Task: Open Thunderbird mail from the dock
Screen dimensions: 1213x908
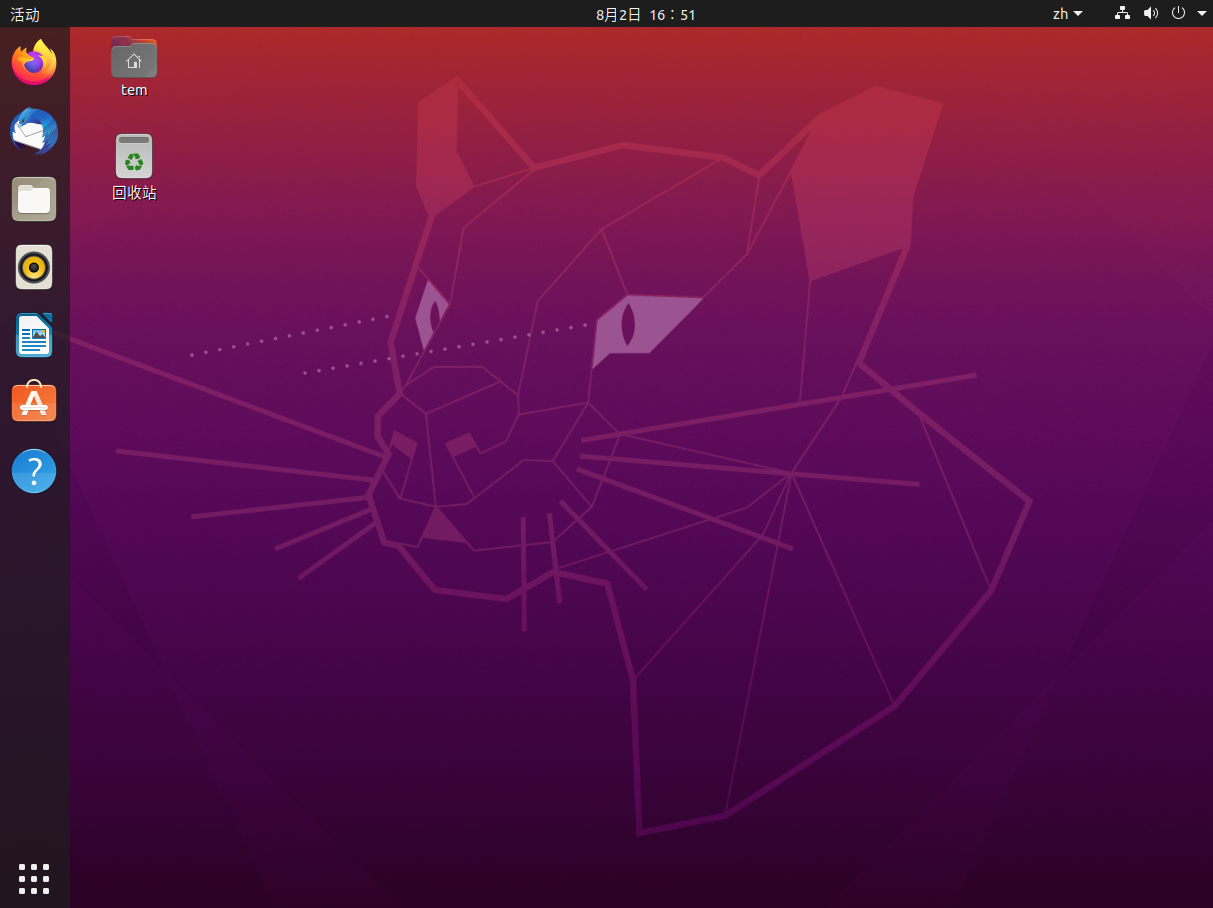Action: [x=34, y=131]
